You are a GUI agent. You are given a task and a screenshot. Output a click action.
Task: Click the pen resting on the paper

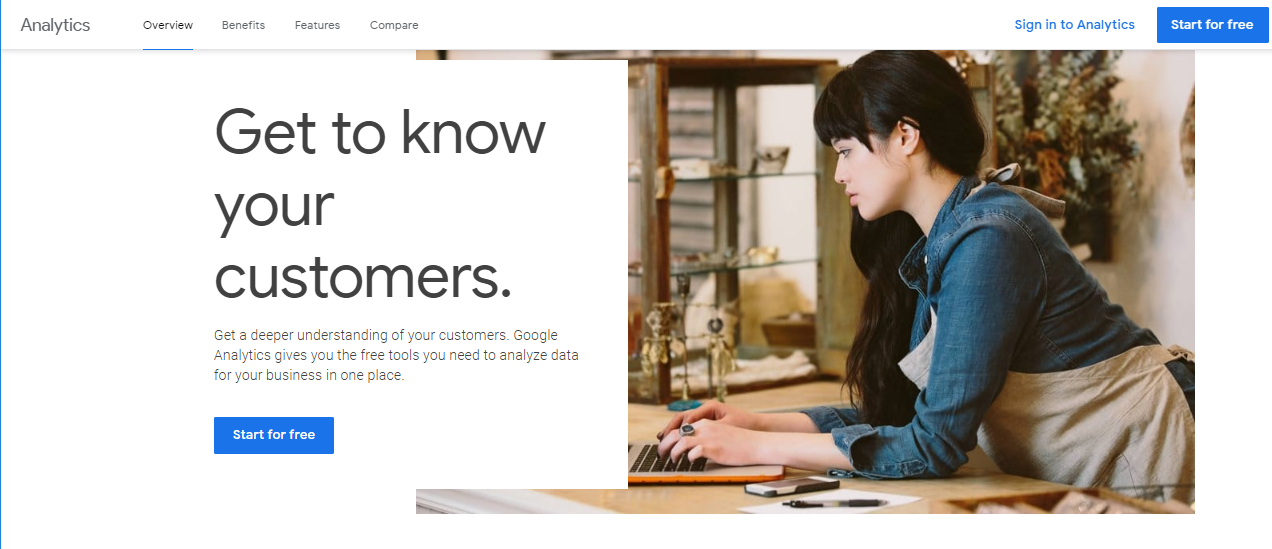(833, 503)
